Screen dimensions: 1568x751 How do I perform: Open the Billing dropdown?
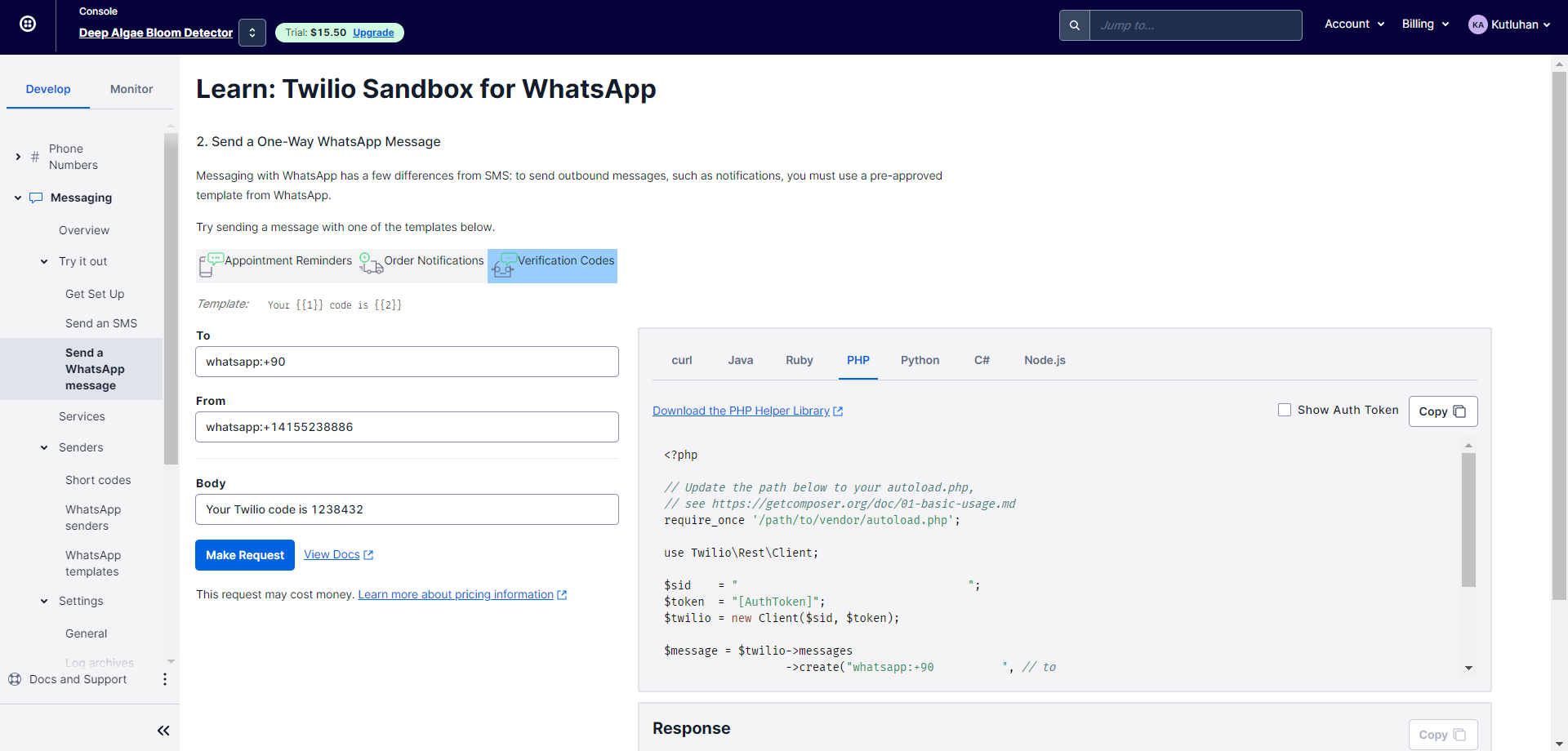pos(1425,24)
